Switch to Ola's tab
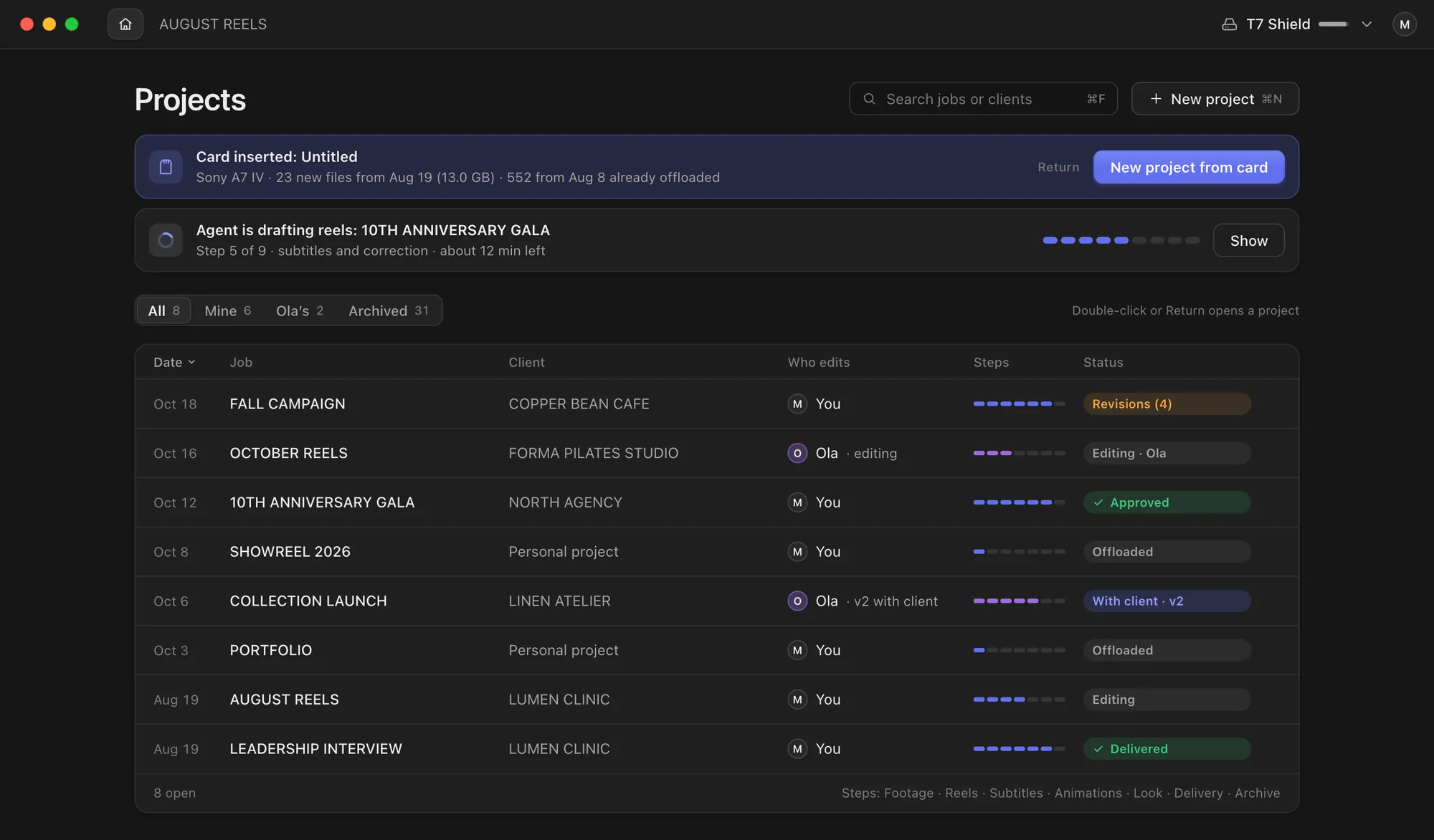Screen dimensions: 1434x840 point(300,310)
